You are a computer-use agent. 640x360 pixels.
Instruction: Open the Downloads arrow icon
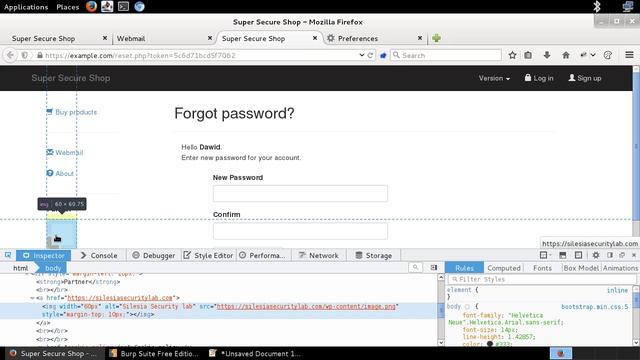[x=547, y=55]
